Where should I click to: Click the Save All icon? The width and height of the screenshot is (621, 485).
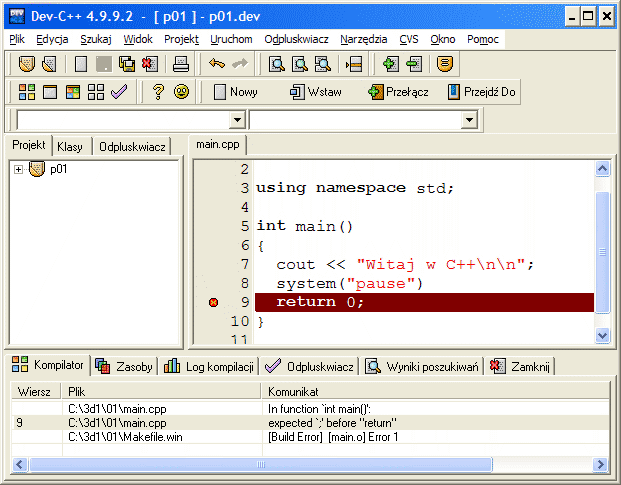(127, 65)
